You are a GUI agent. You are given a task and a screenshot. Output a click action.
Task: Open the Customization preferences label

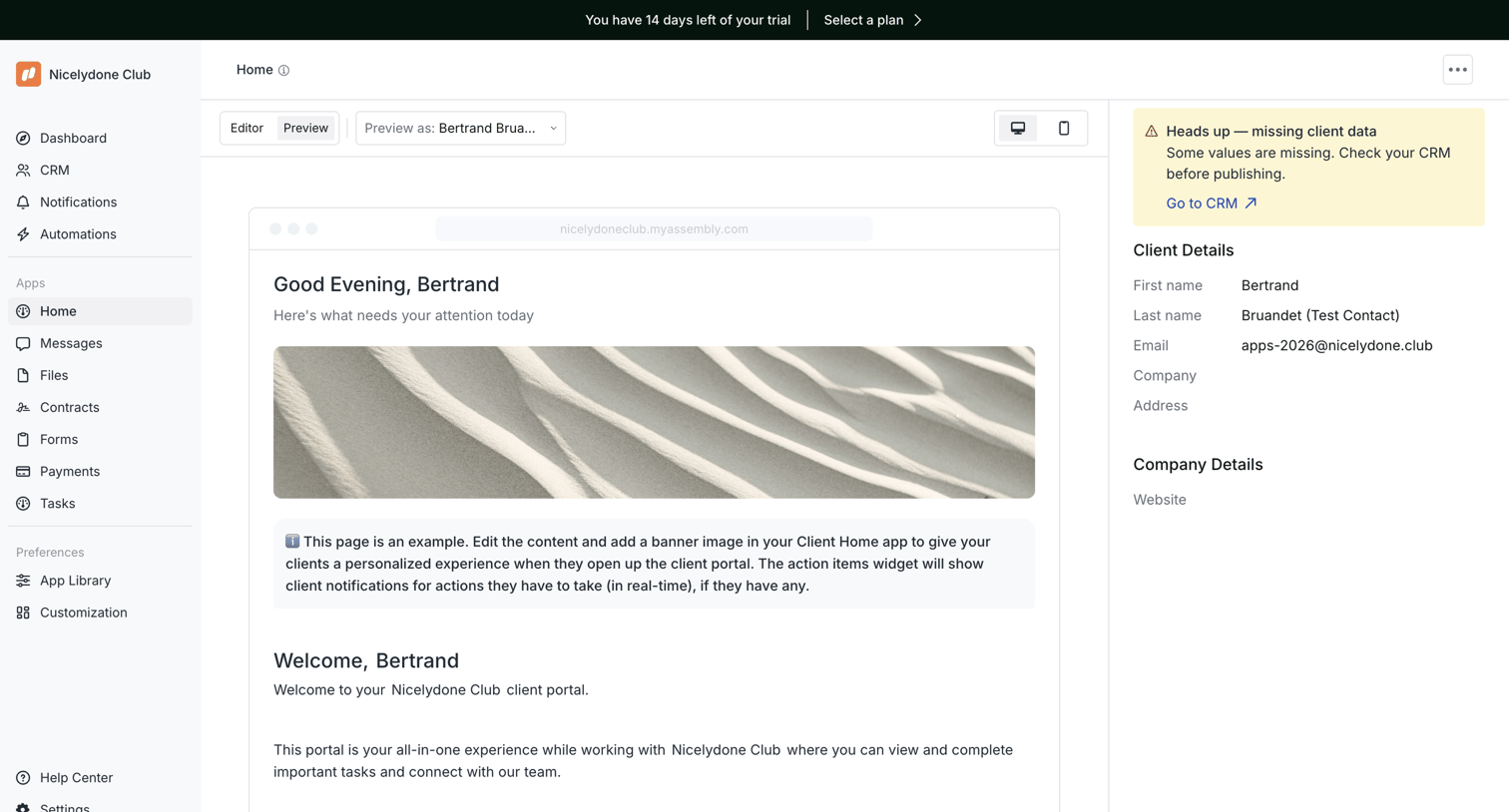(84, 612)
